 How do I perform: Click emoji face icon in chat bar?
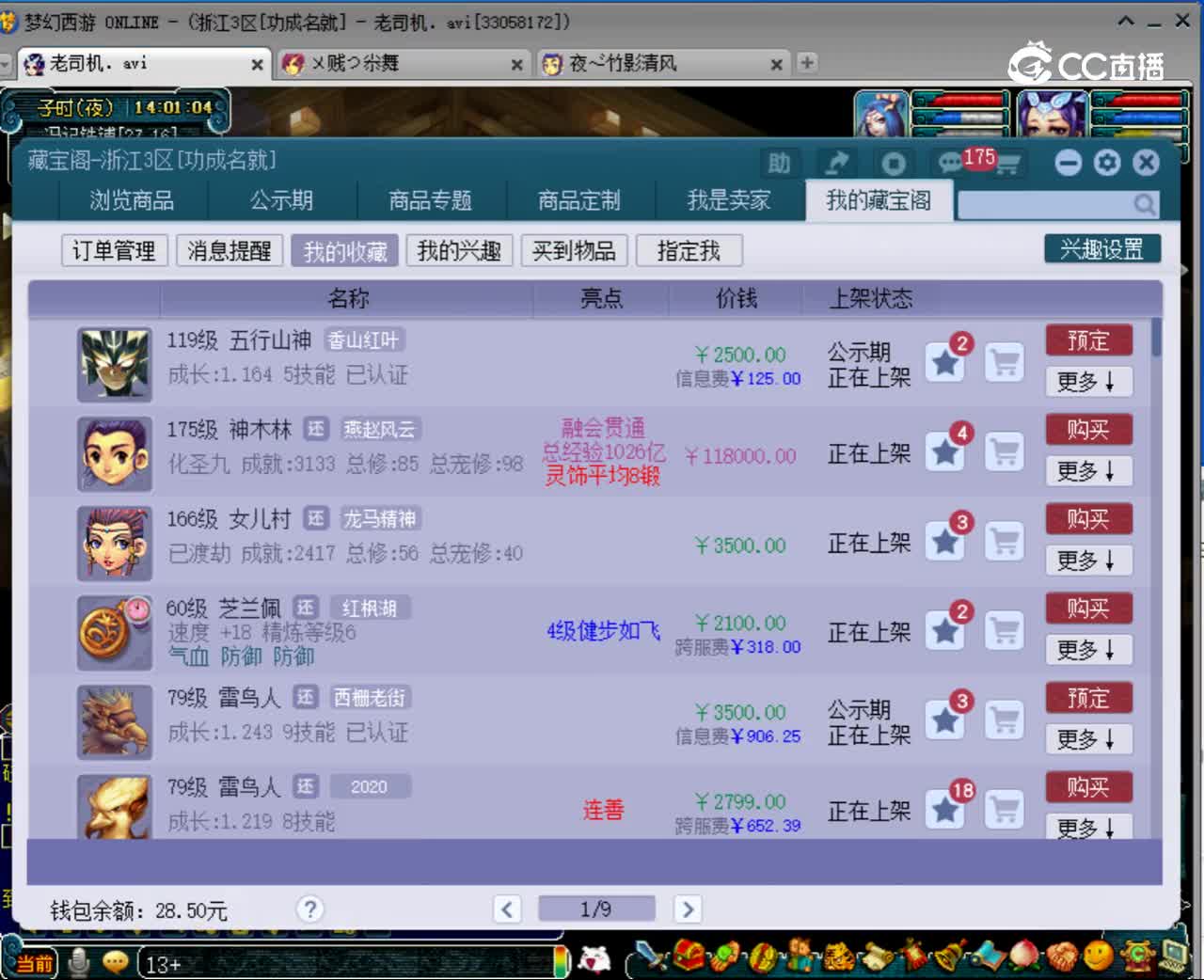(x=115, y=962)
